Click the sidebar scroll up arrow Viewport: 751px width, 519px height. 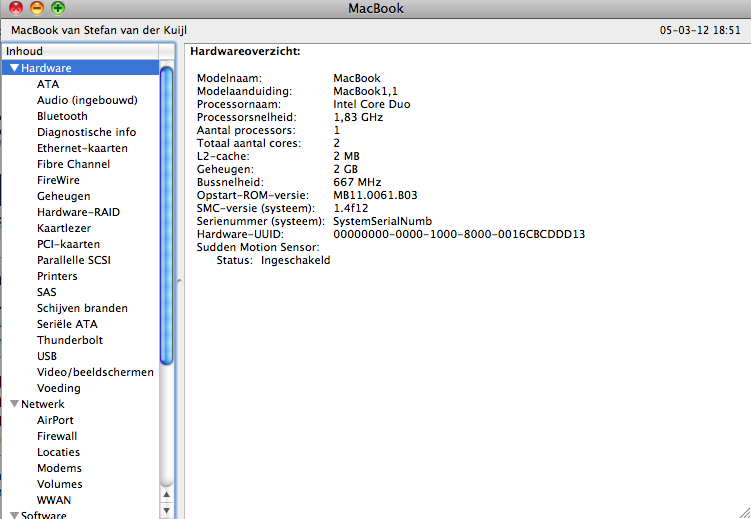coord(166,495)
